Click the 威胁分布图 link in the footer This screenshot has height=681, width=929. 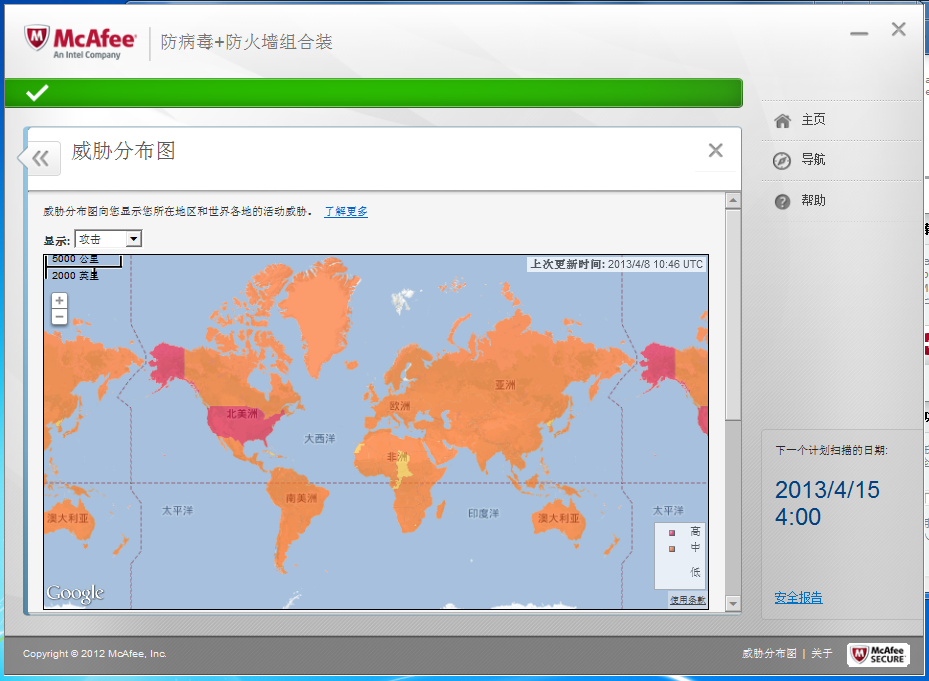(769, 654)
